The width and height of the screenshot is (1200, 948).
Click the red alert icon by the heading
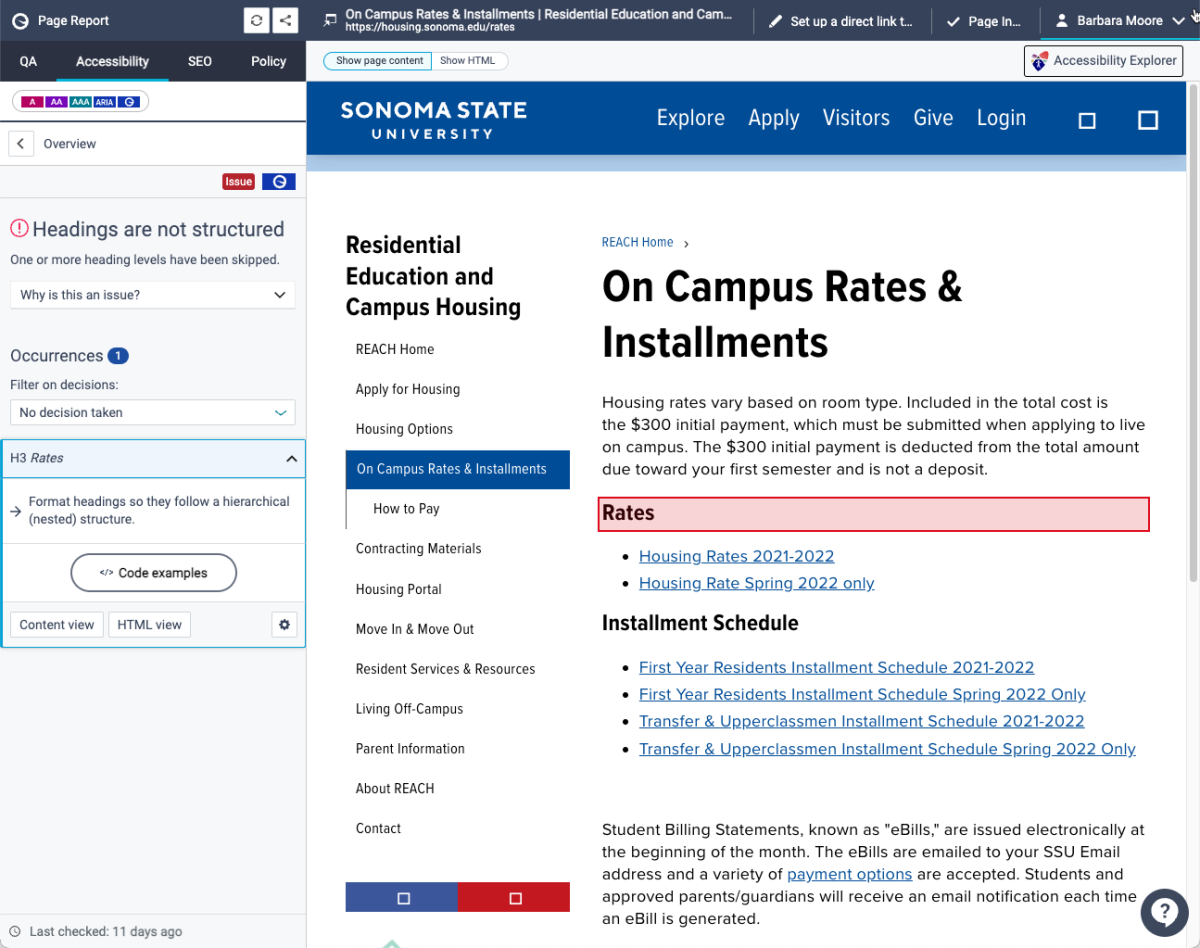[19, 229]
